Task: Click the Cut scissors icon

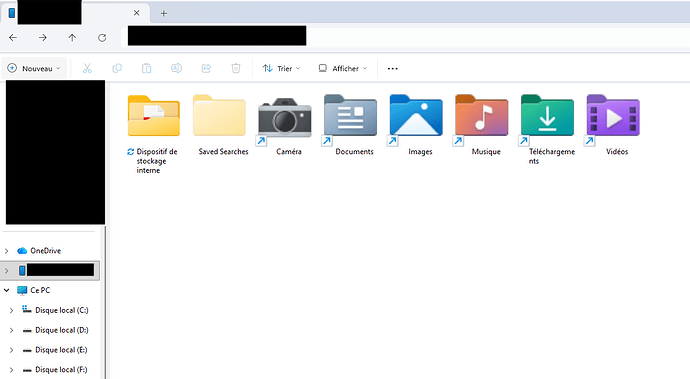Action: [87, 68]
